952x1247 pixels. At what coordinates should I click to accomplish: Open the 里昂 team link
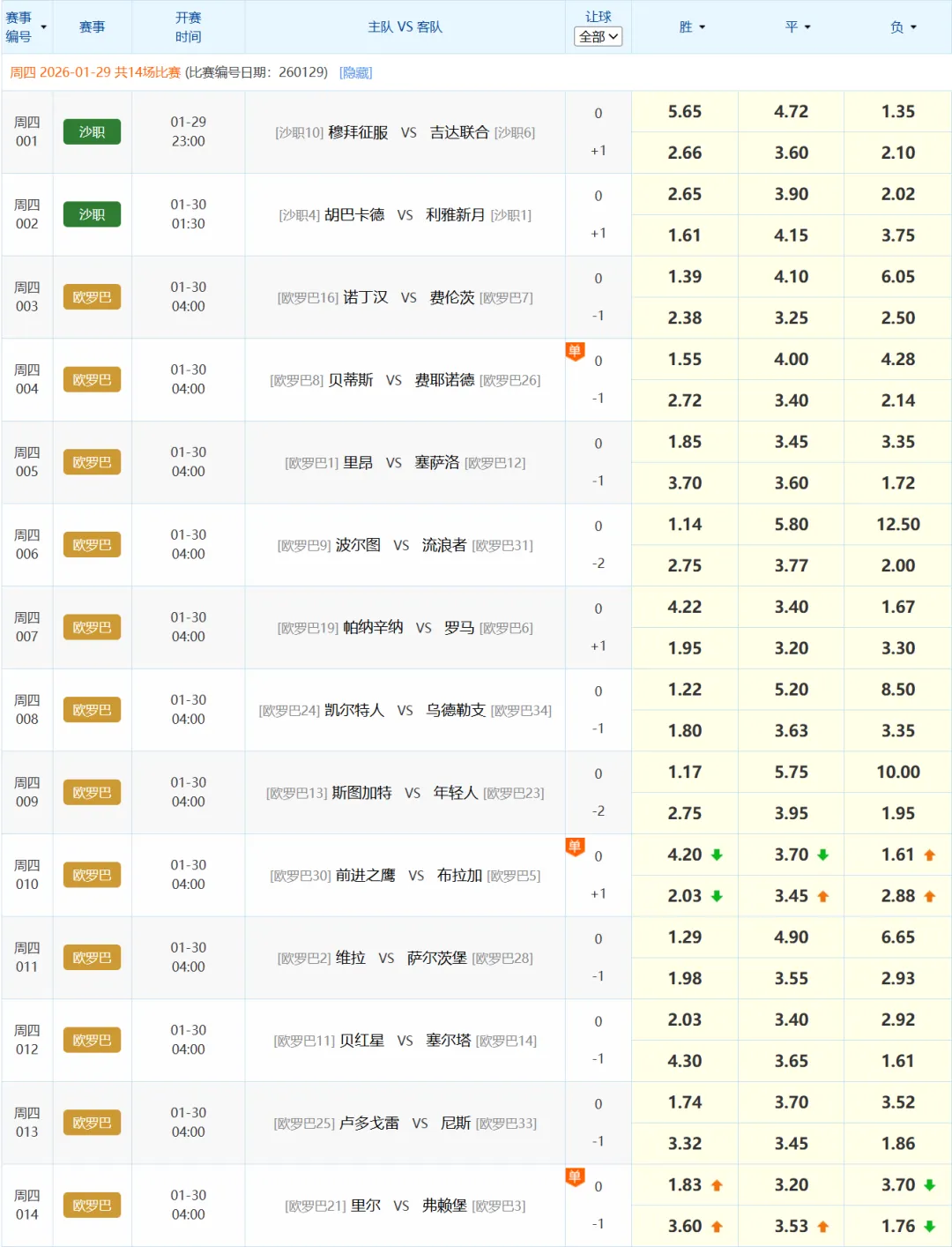(358, 463)
